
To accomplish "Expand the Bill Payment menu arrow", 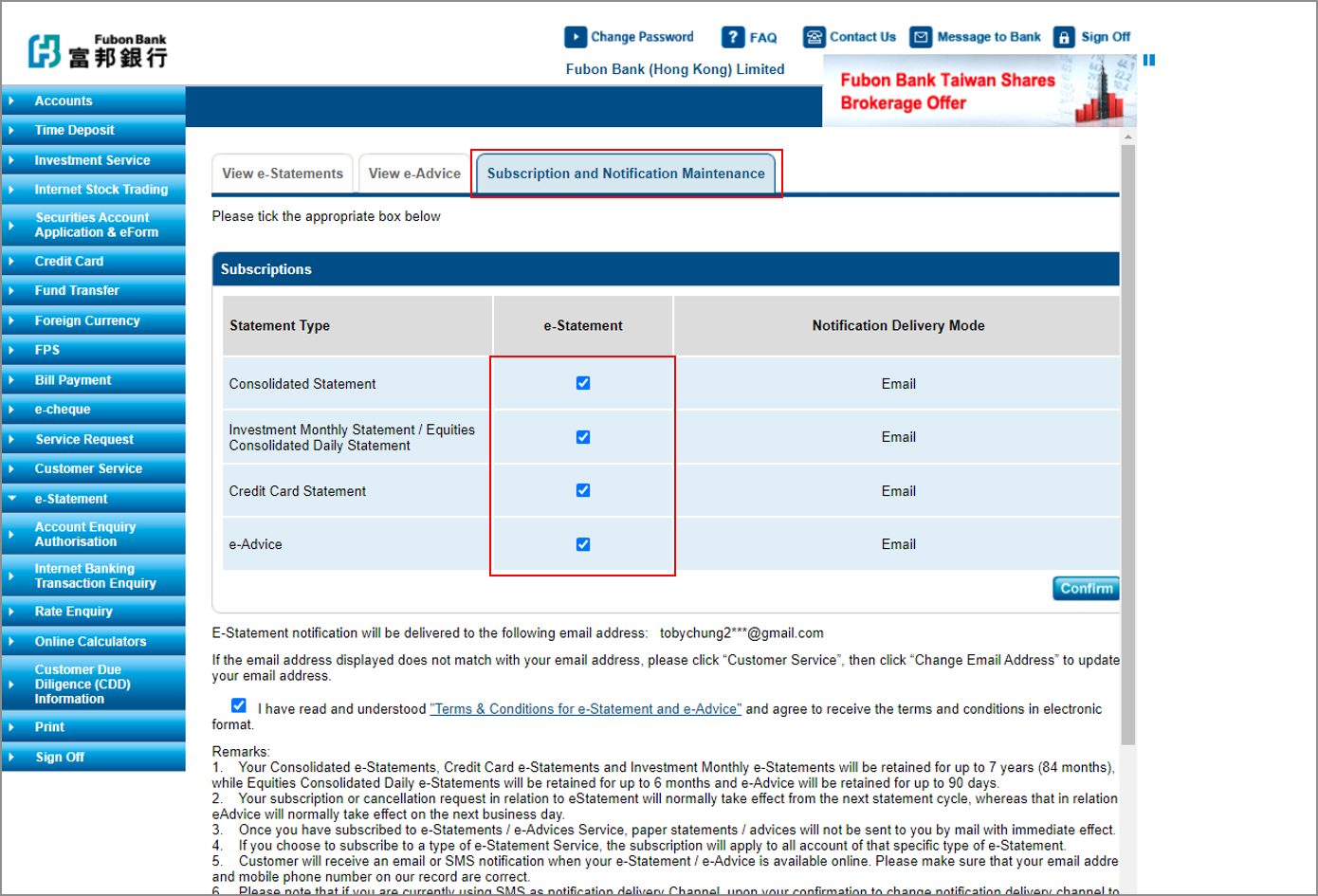I will [11, 380].
